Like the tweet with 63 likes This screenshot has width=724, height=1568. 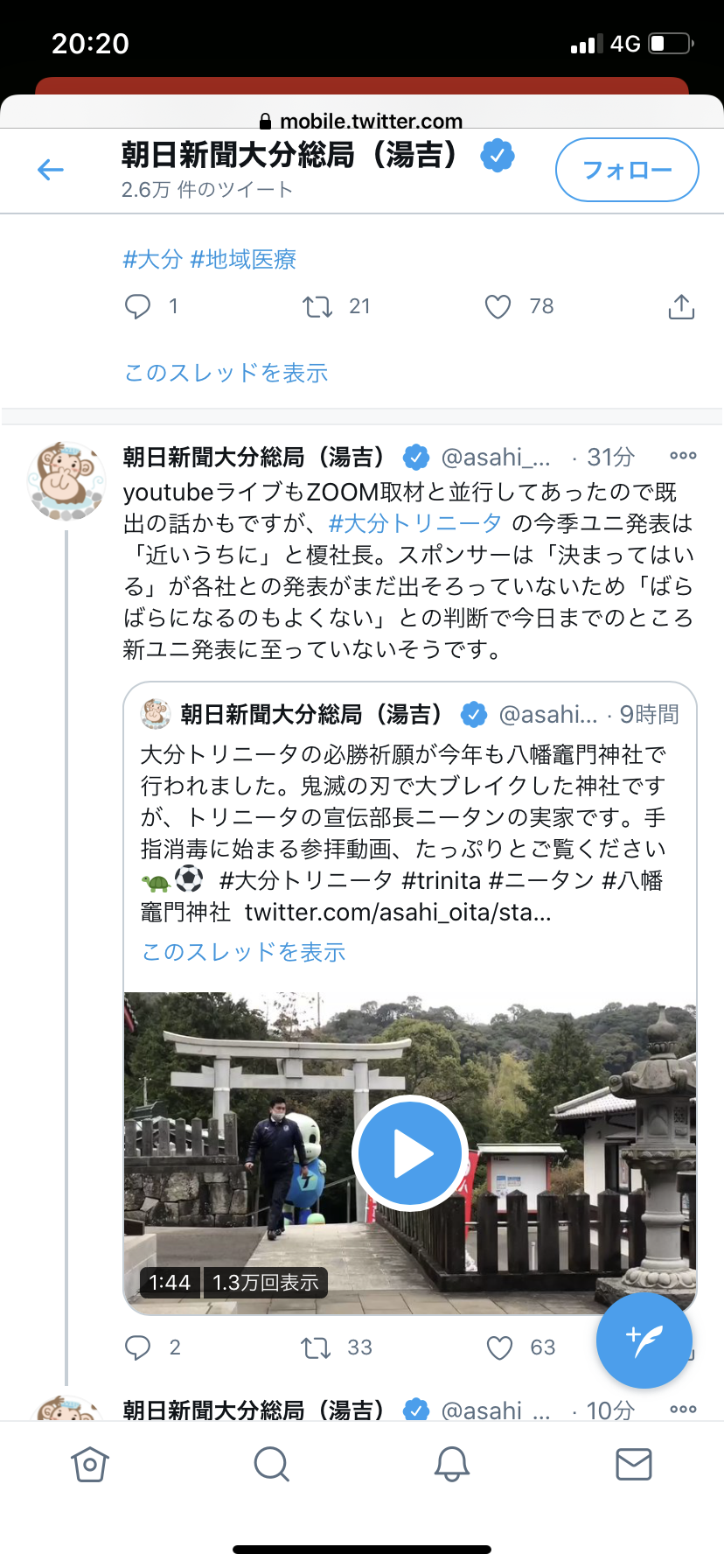(499, 1347)
